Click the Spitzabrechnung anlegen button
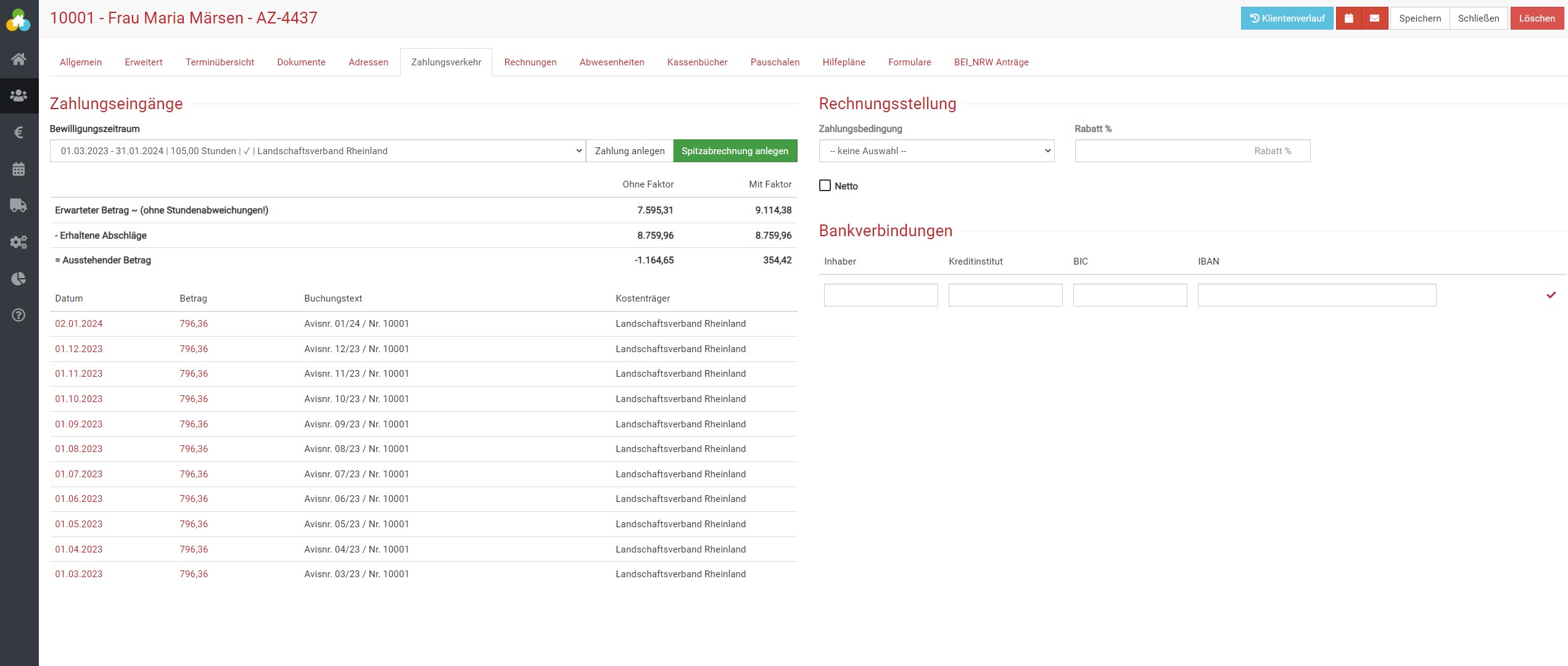The height and width of the screenshot is (666, 1568). (735, 151)
